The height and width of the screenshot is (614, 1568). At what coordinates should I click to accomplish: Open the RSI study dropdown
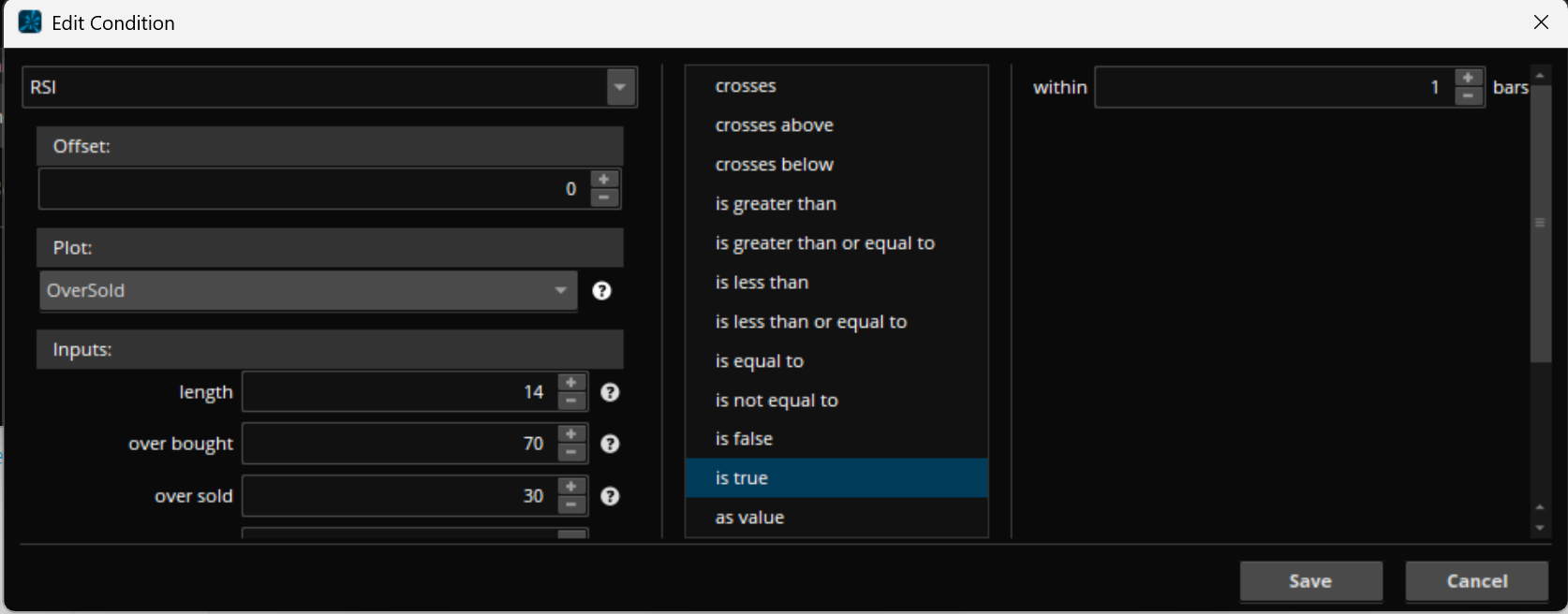click(x=620, y=87)
